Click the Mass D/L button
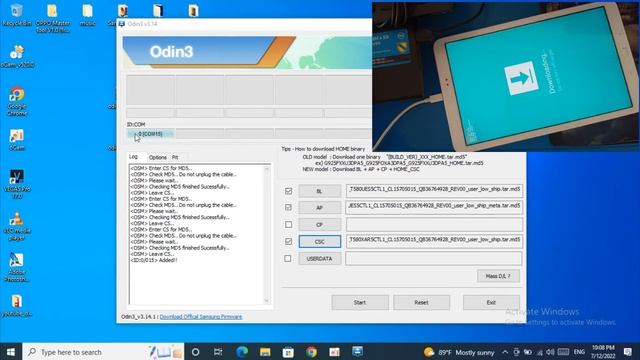The image size is (640, 360). point(498,276)
